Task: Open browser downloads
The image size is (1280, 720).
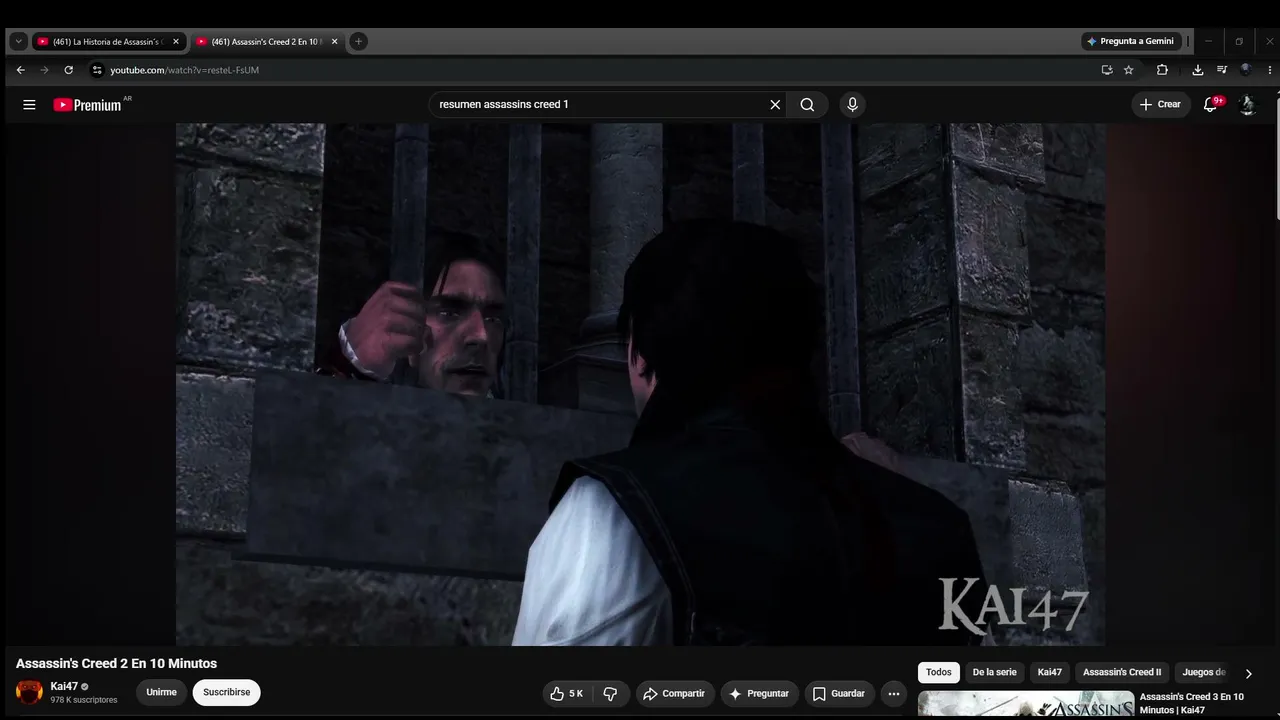Action: [x=1198, y=70]
